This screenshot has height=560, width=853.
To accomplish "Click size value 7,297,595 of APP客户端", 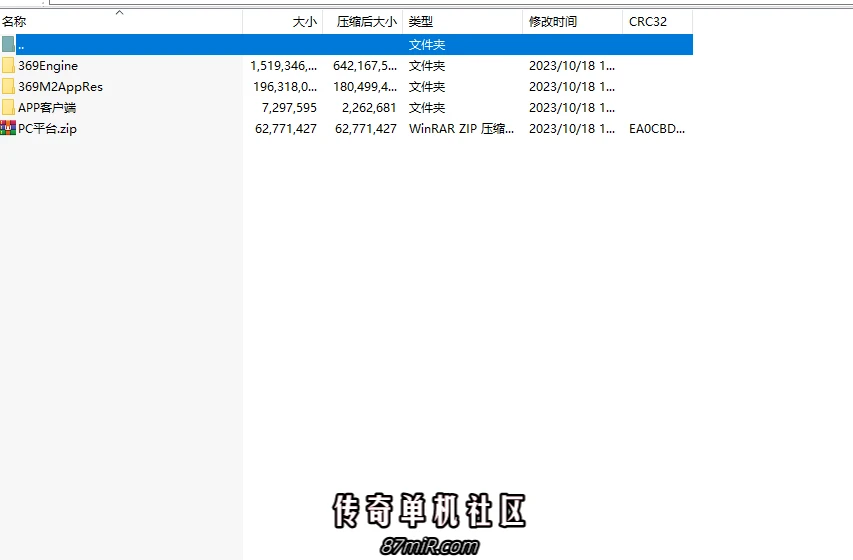I will (289, 108).
